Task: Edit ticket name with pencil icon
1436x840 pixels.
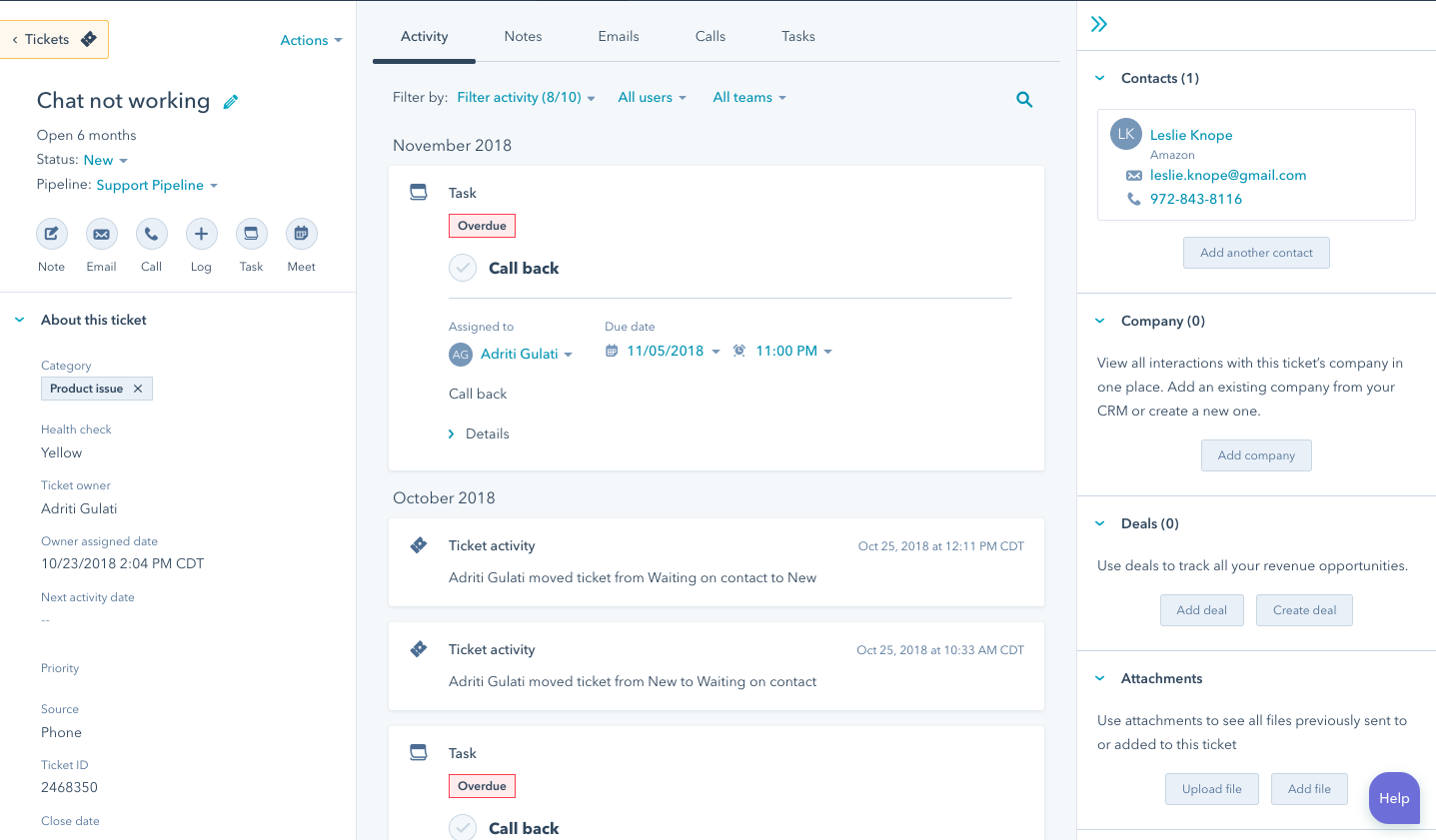Action: coord(231,102)
